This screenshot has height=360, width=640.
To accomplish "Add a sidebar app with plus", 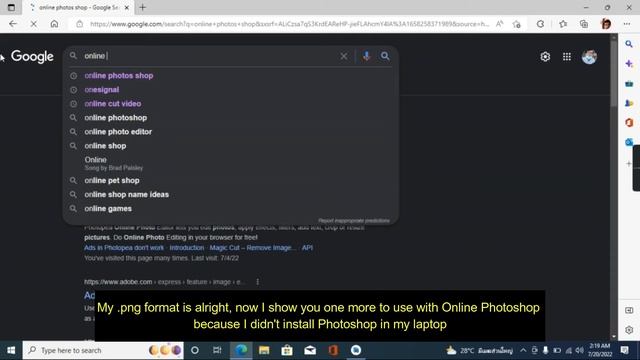I will click(x=629, y=164).
